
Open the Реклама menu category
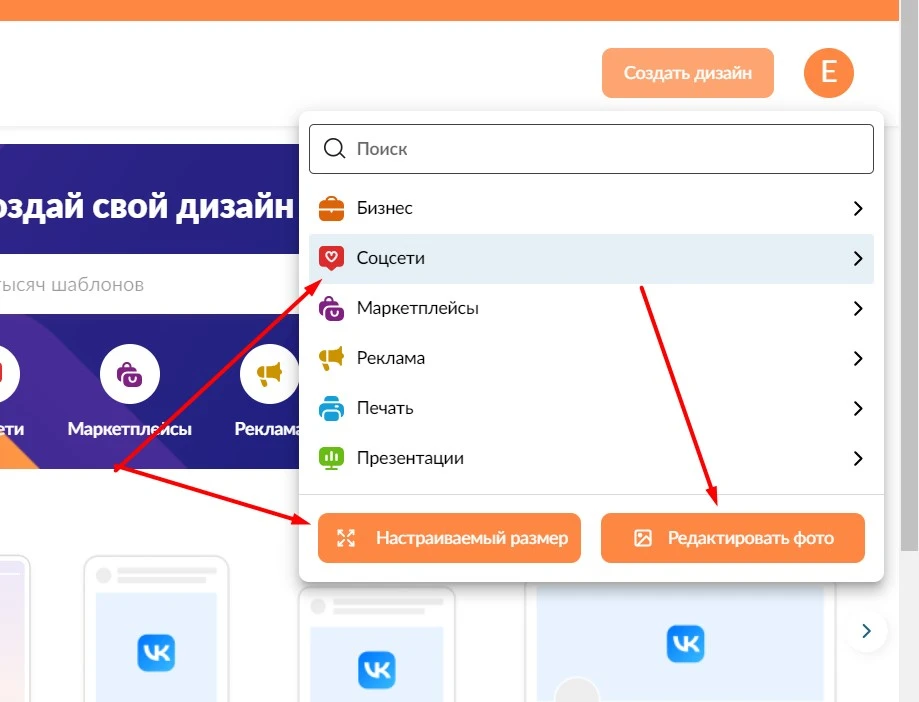click(591, 358)
